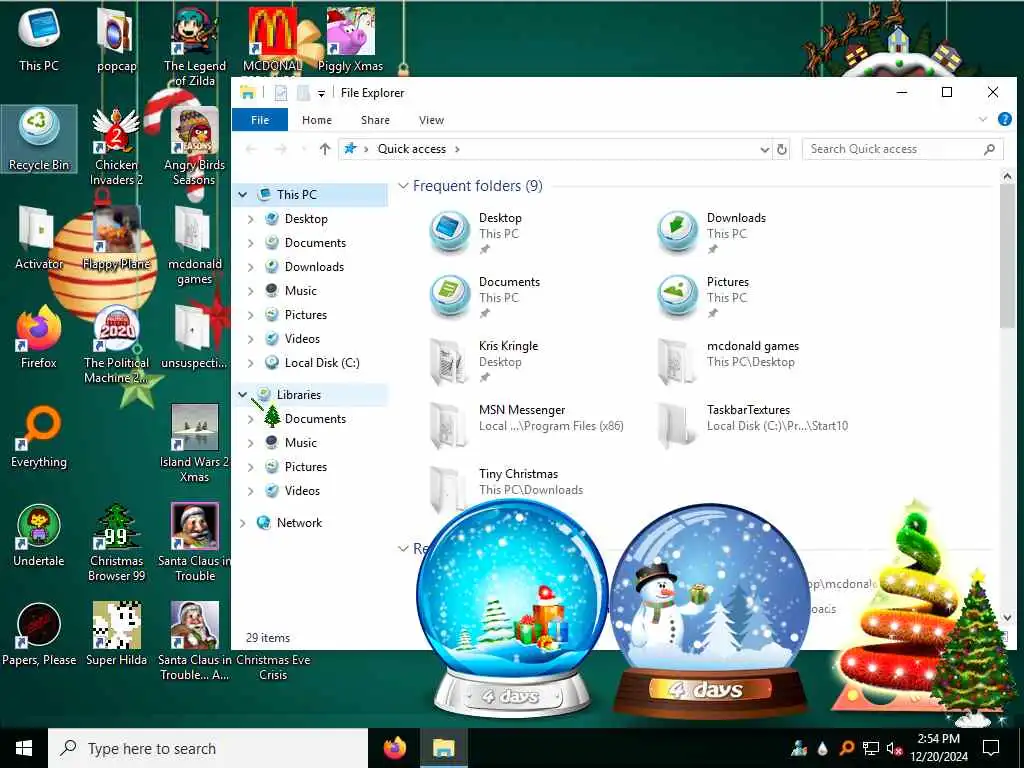Open the MSN Messenger frequent folder
This screenshot has width=1024, height=768.
coord(526,424)
